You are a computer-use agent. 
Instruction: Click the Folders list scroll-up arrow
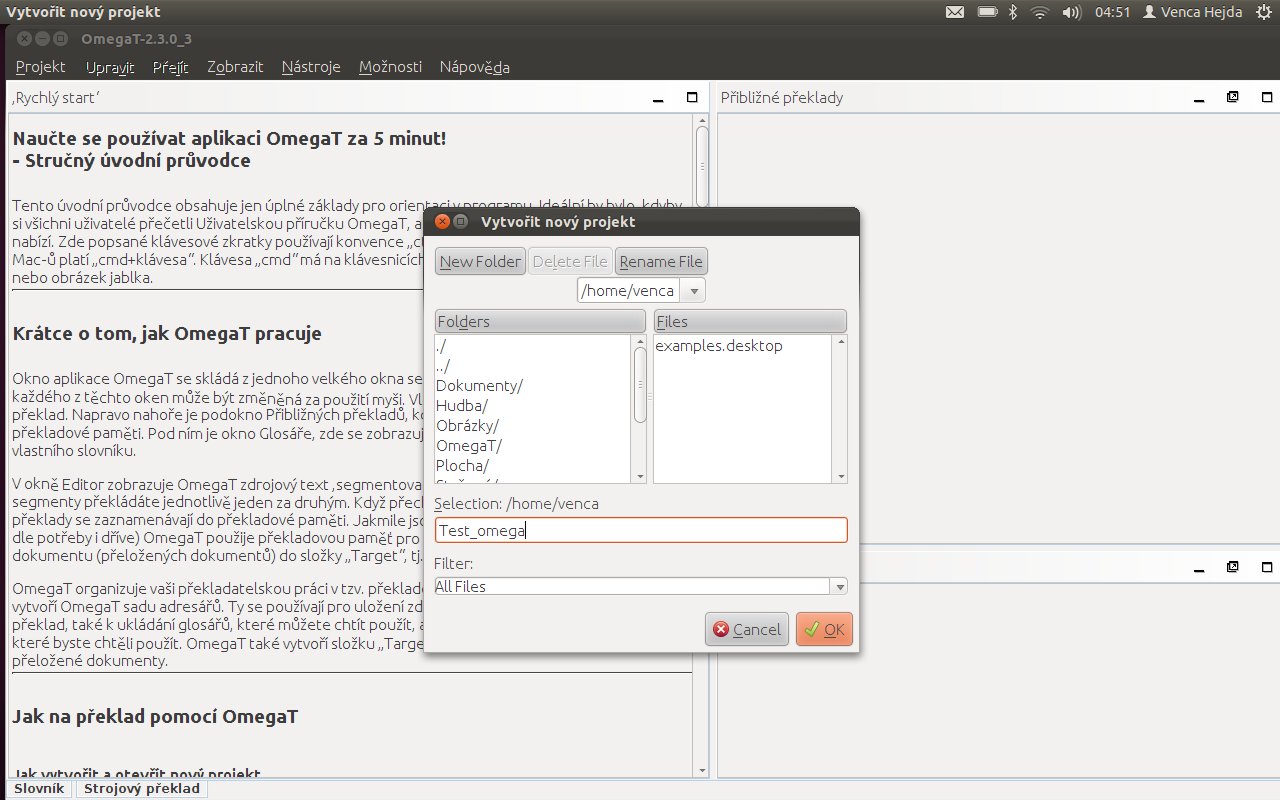pyautogui.click(x=640, y=341)
